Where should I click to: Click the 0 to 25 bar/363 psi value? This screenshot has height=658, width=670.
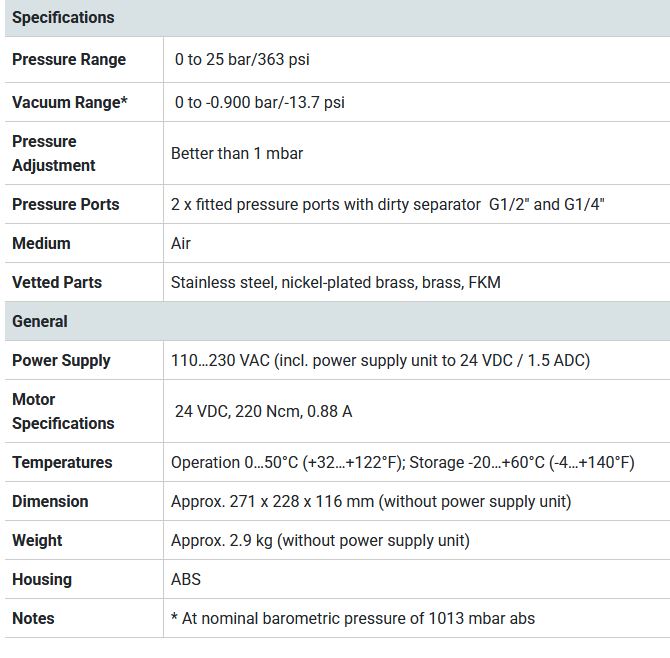pyautogui.click(x=242, y=59)
